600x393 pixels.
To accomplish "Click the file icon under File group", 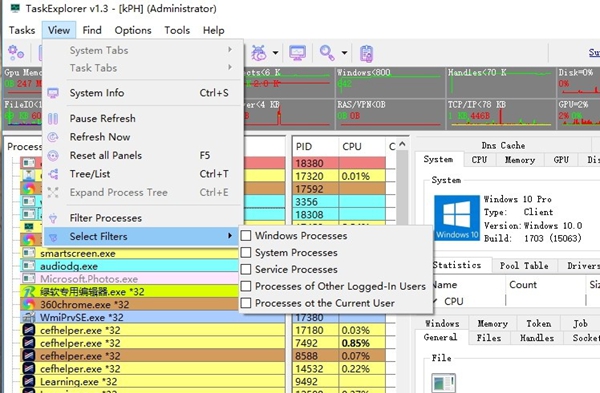I will [443, 383].
